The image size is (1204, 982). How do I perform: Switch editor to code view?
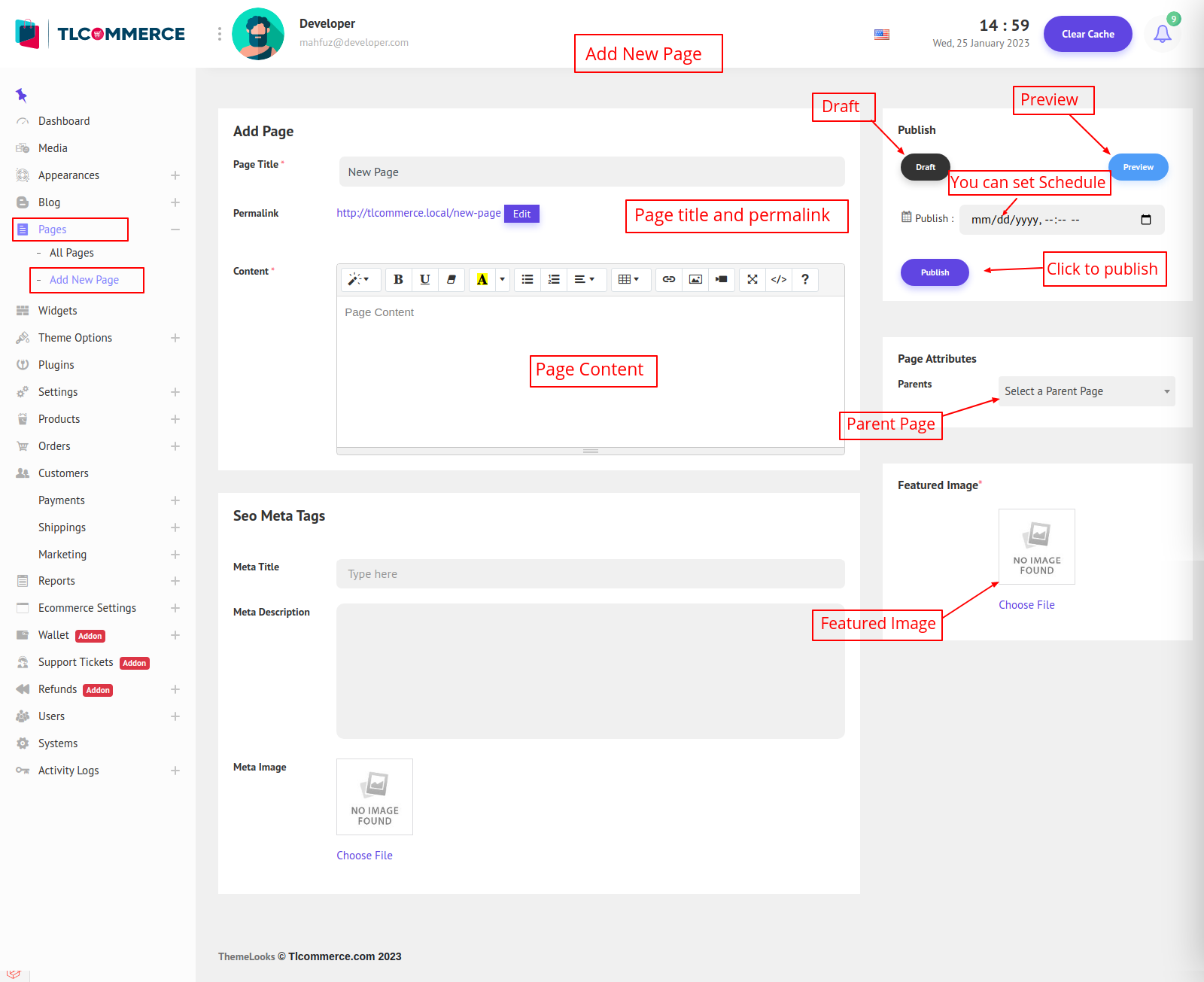click(779, 279)
